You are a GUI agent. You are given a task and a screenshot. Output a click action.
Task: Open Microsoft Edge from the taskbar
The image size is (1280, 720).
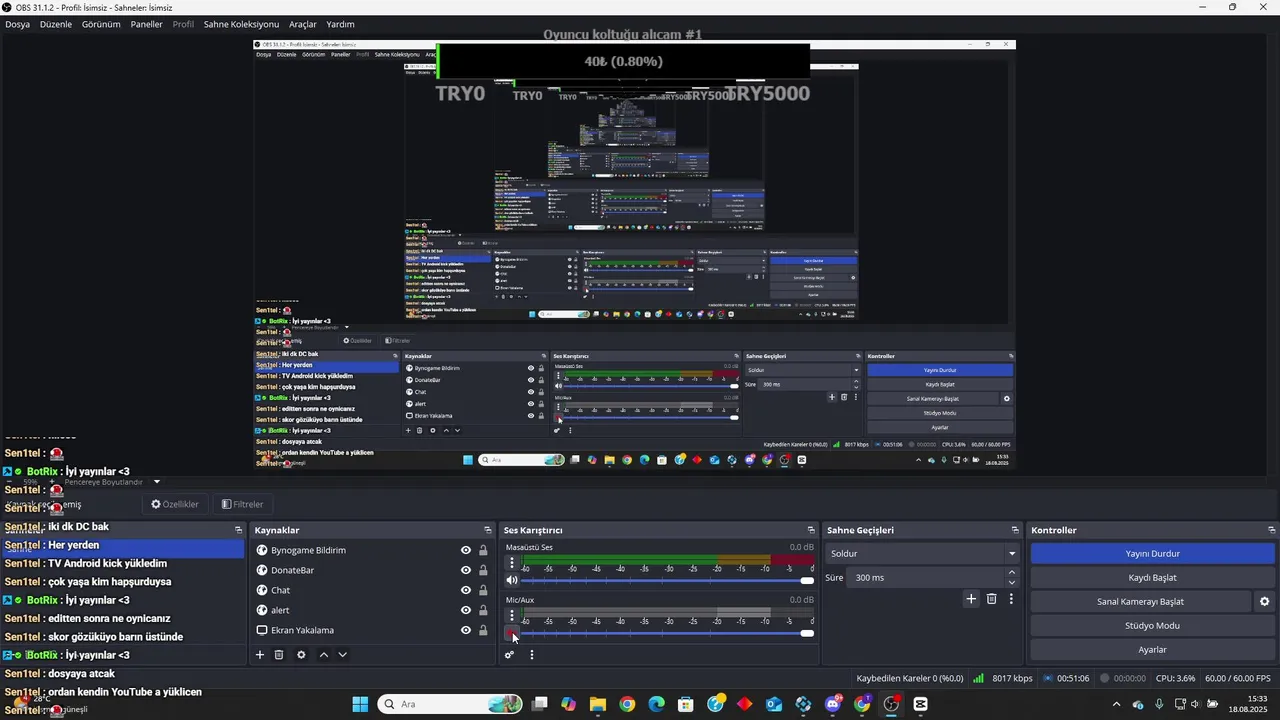point(657,704)
